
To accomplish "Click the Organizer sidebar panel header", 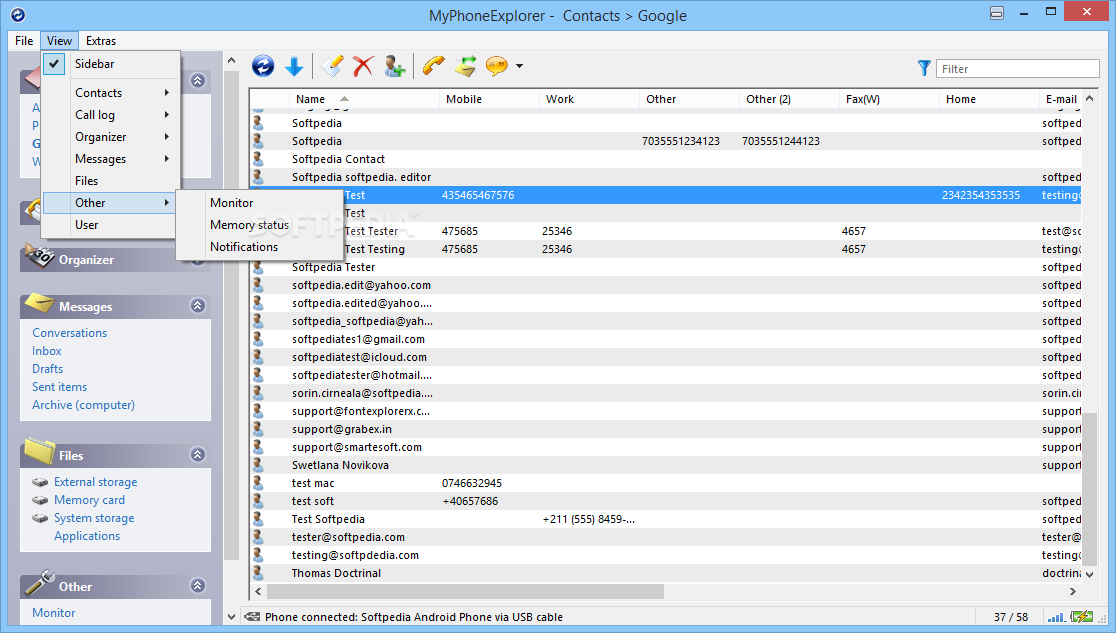I will 115,260.
